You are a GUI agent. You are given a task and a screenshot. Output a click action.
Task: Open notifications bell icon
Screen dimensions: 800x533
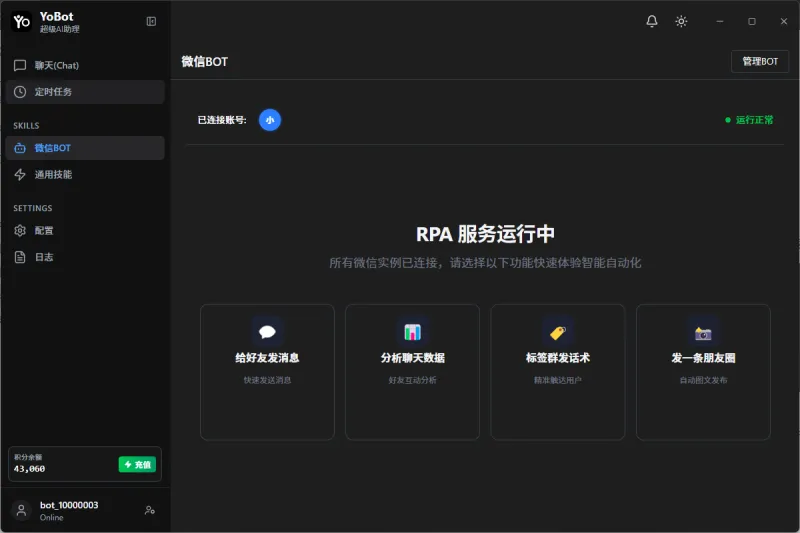[x=652, y=21]
